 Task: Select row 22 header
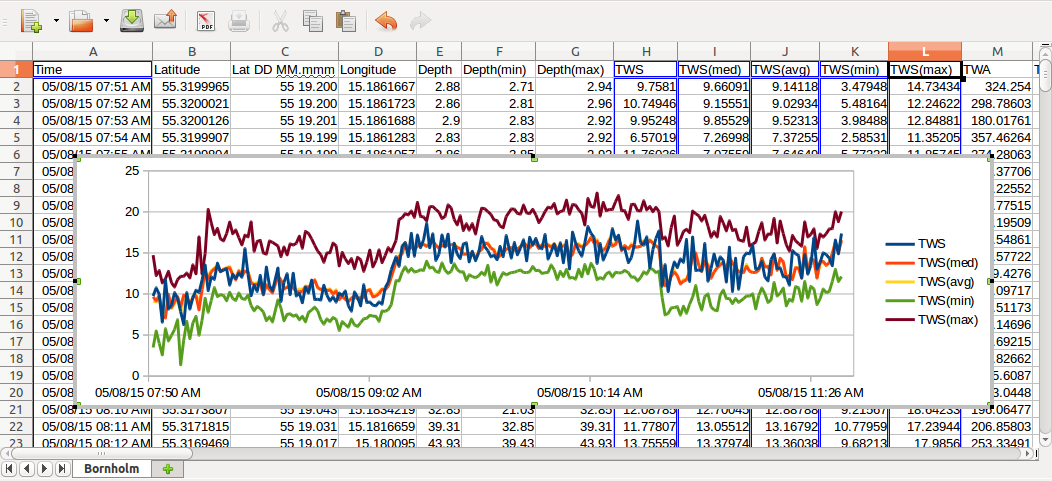click(x=16, y=427)
